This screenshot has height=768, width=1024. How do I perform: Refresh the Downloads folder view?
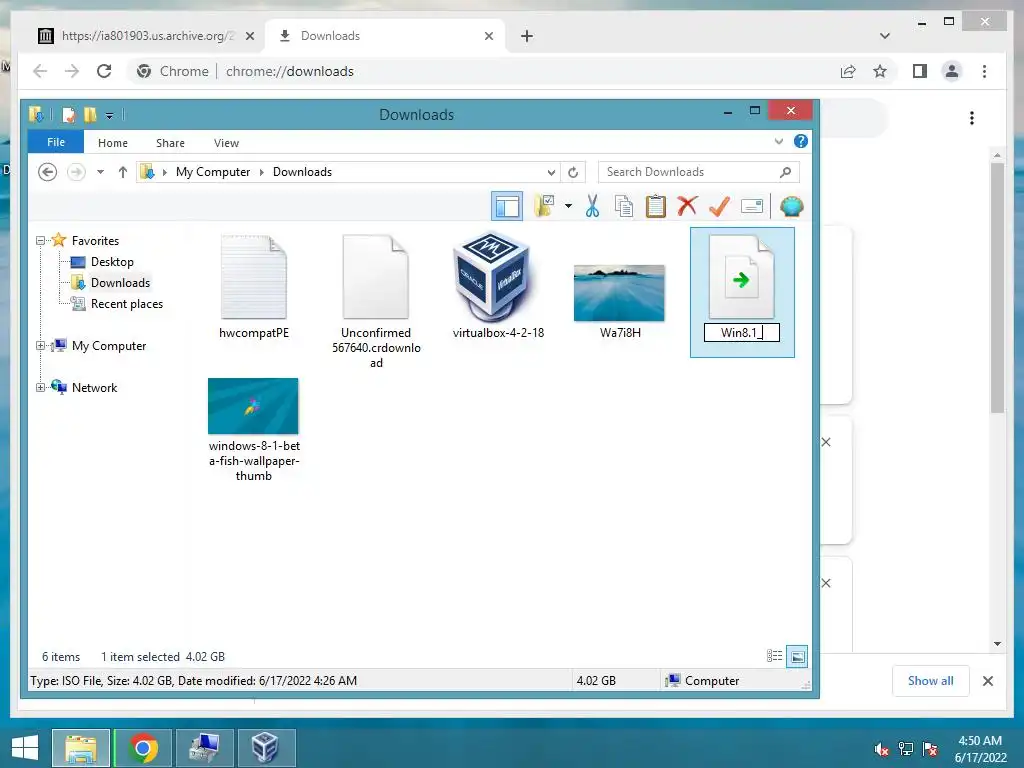(x=573, y=172)
